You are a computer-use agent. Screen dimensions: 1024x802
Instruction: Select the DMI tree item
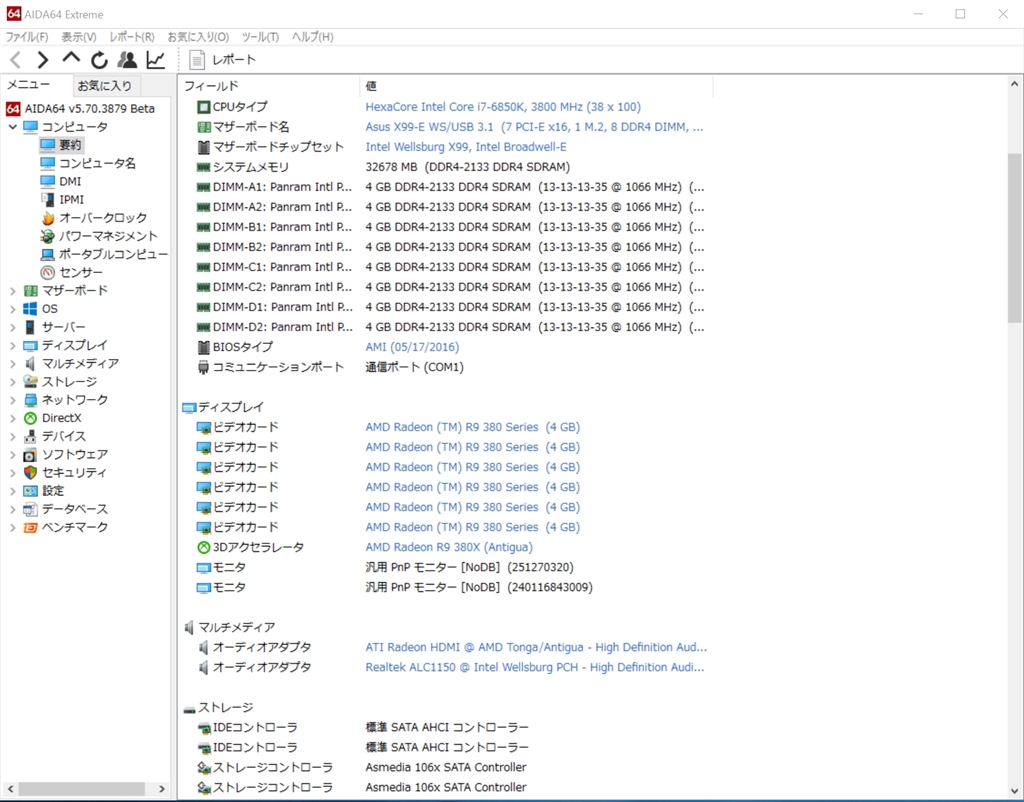pos(70,182)
